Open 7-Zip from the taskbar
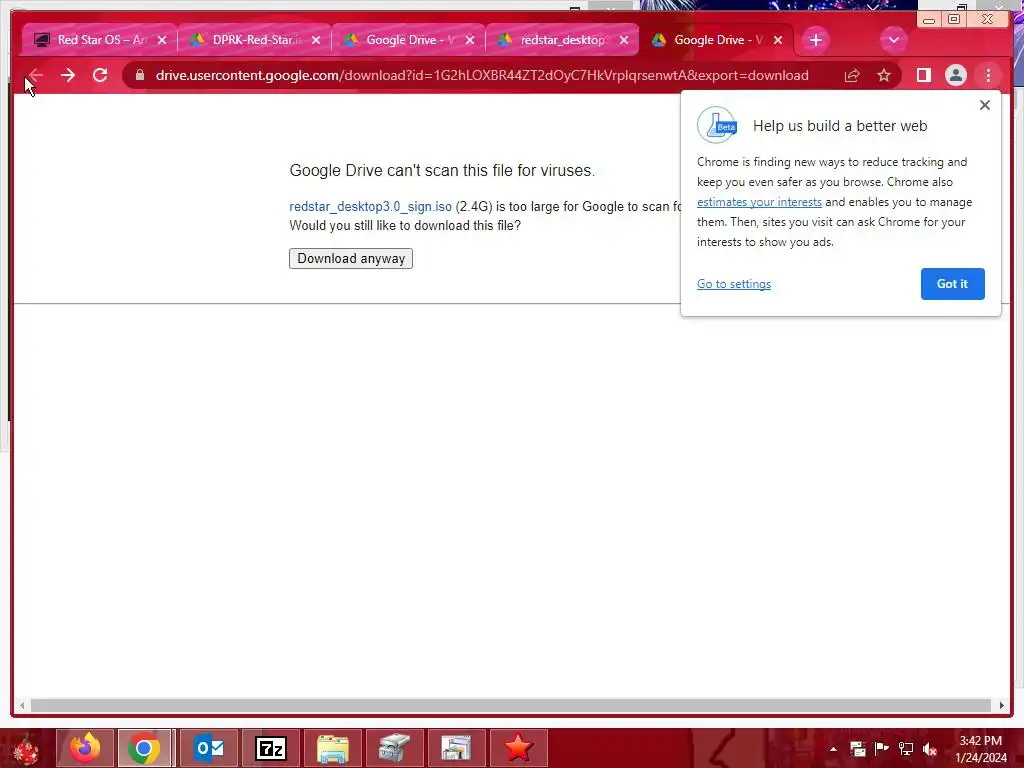 pyautogui.click(x=271, y=748)
